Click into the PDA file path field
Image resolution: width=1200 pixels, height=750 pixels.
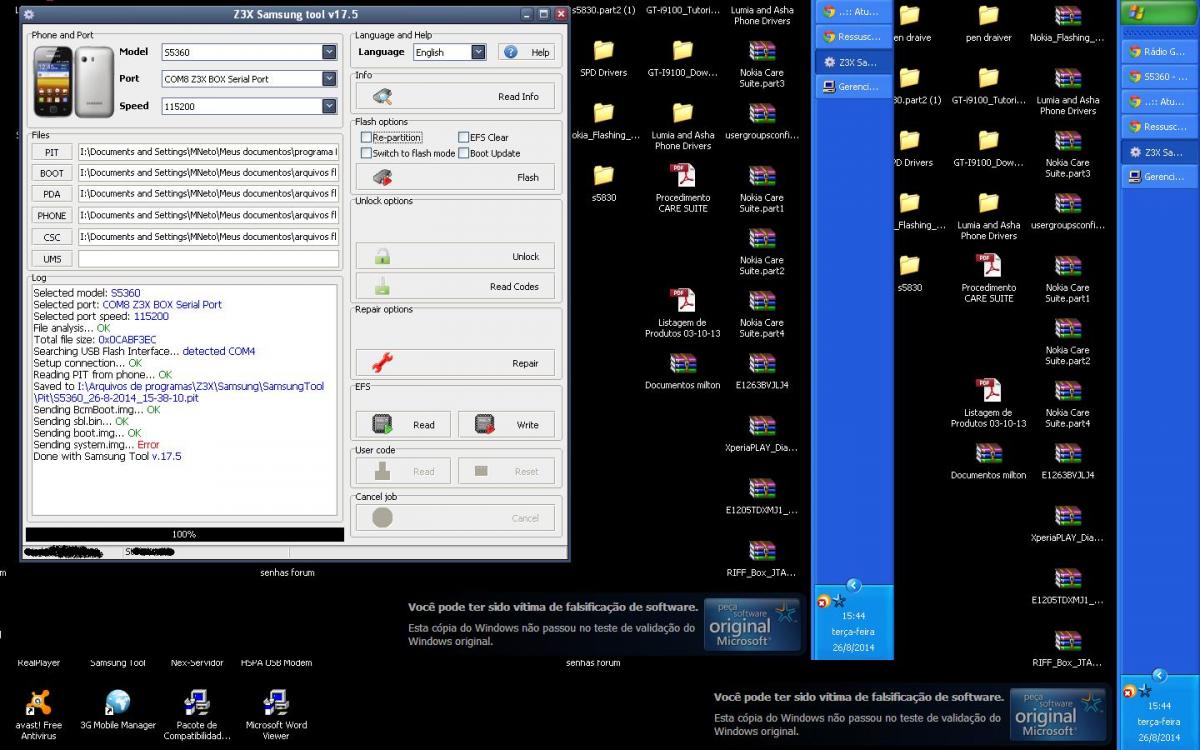coord(209,194)
